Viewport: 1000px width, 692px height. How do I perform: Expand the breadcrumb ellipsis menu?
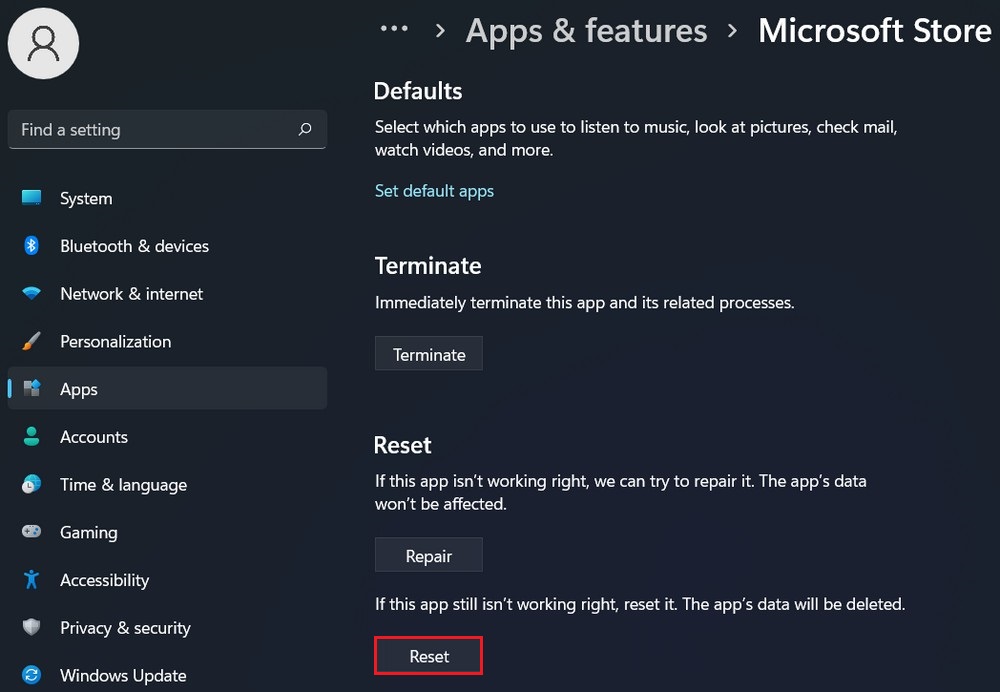(x=394, y=29)
